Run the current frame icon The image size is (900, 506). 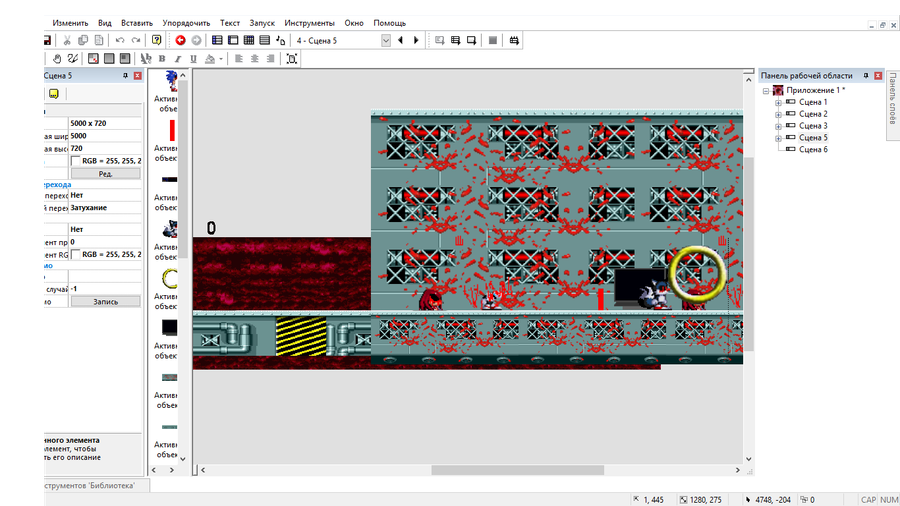471,40
